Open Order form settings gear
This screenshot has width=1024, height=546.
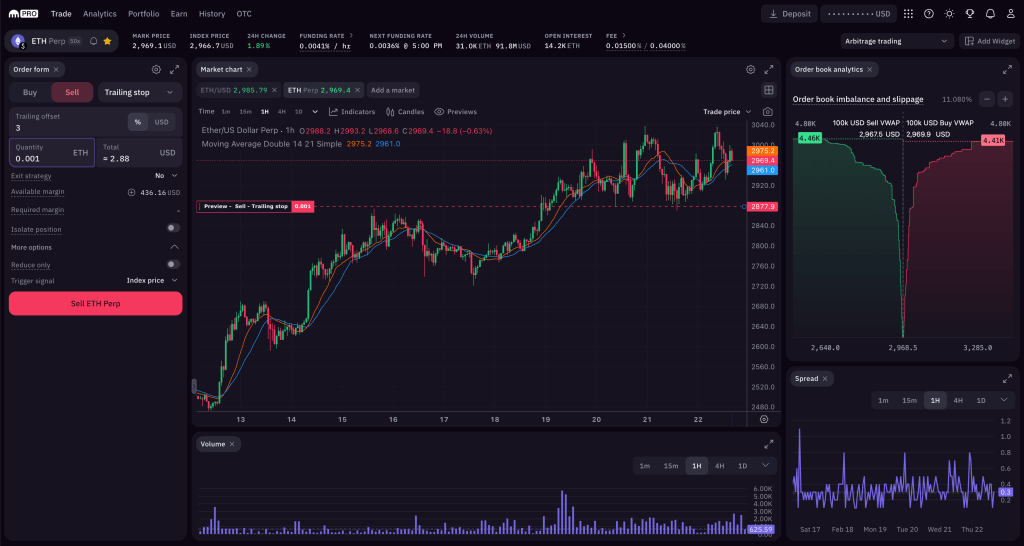[156, 69]
